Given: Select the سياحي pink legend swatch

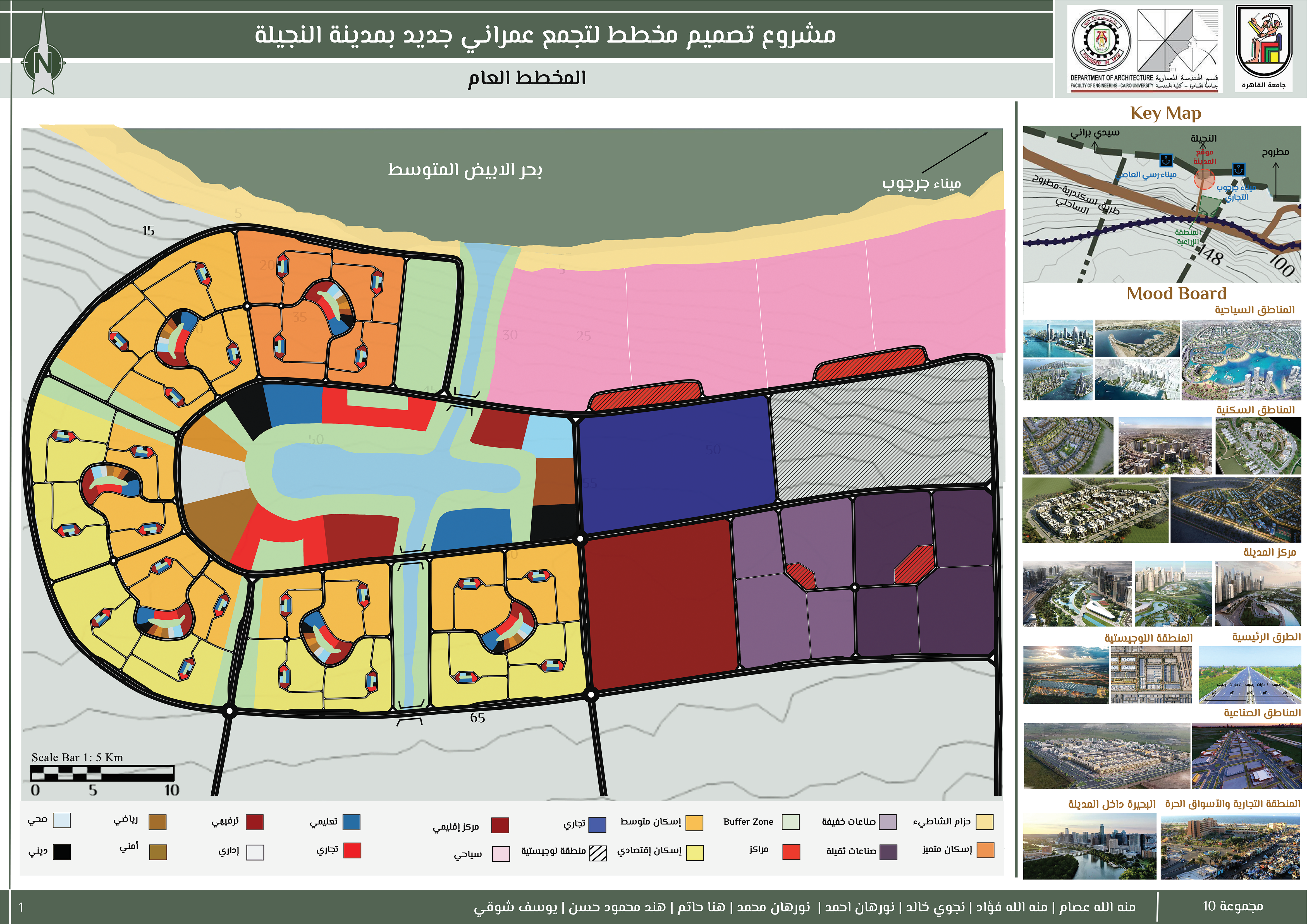Looking at the screenshot, I should [x=501, y=853].
